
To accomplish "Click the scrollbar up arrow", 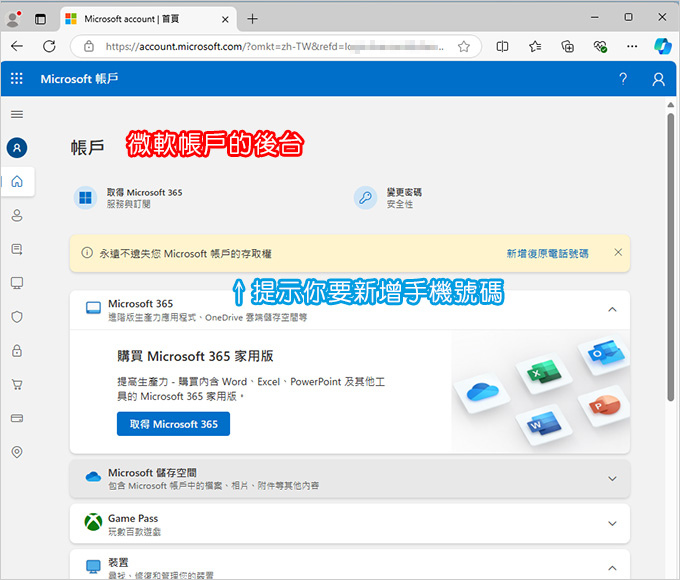I will point(670,105).
